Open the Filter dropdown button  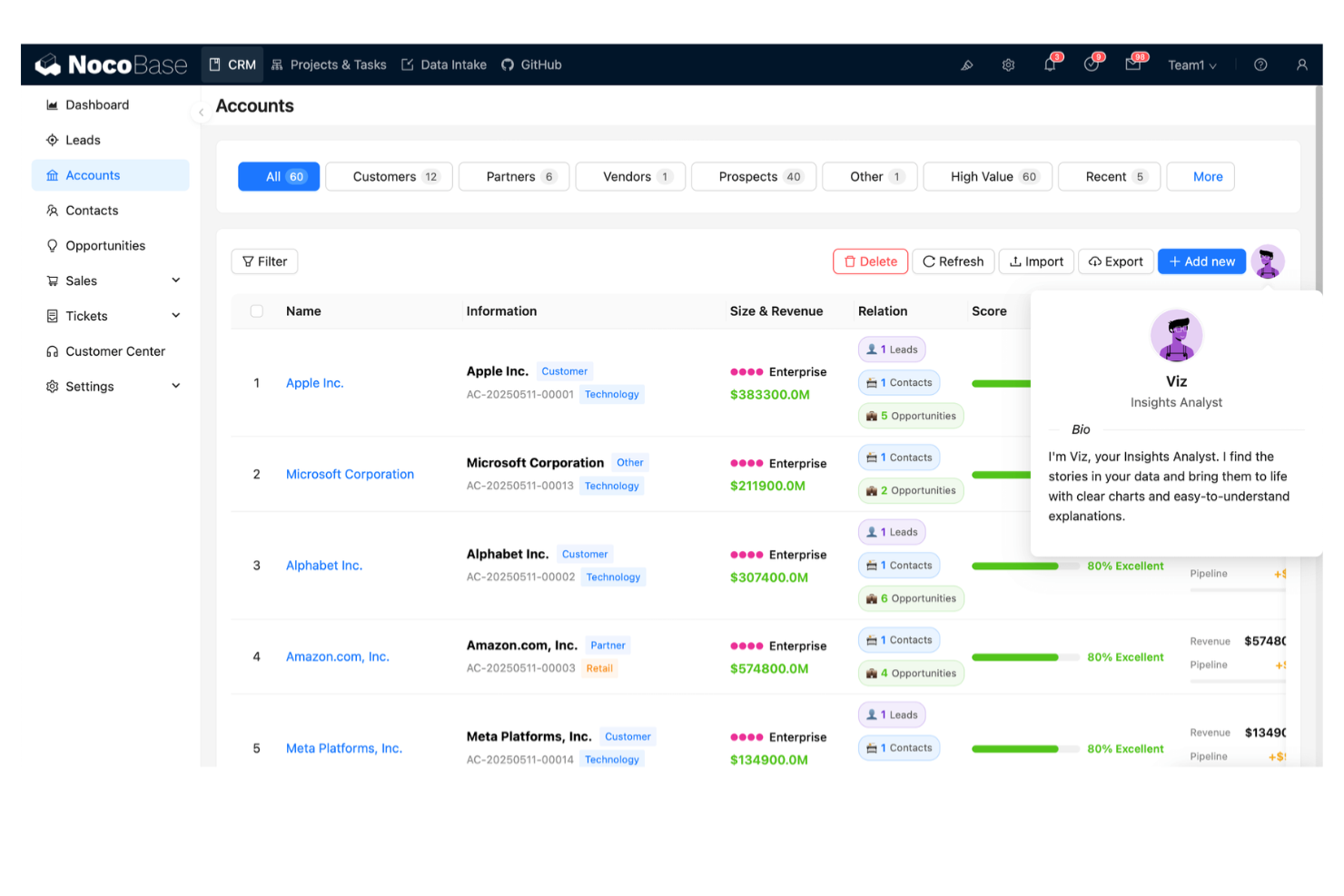click(x=264, y=261)
